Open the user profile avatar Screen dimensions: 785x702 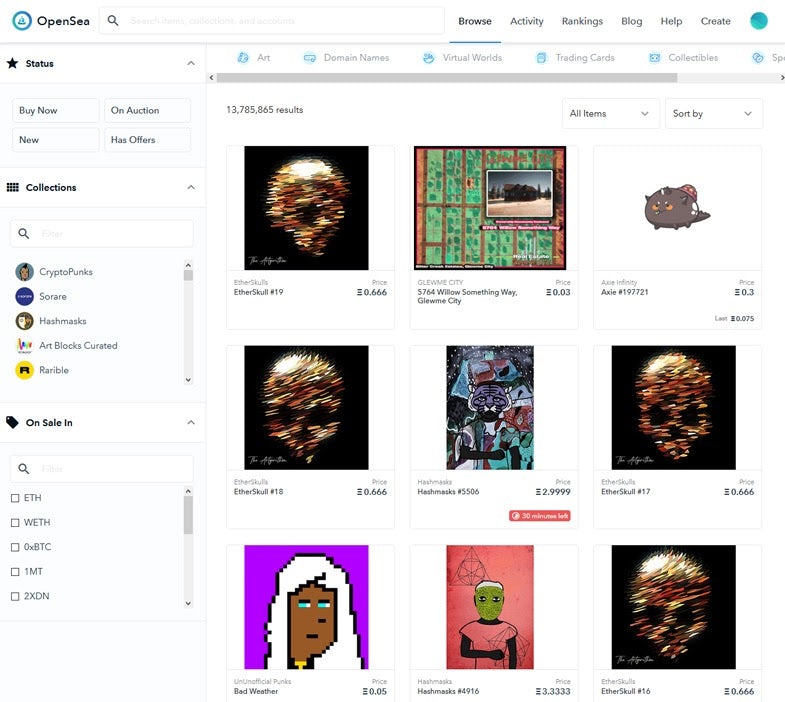[x=759, y=21]
